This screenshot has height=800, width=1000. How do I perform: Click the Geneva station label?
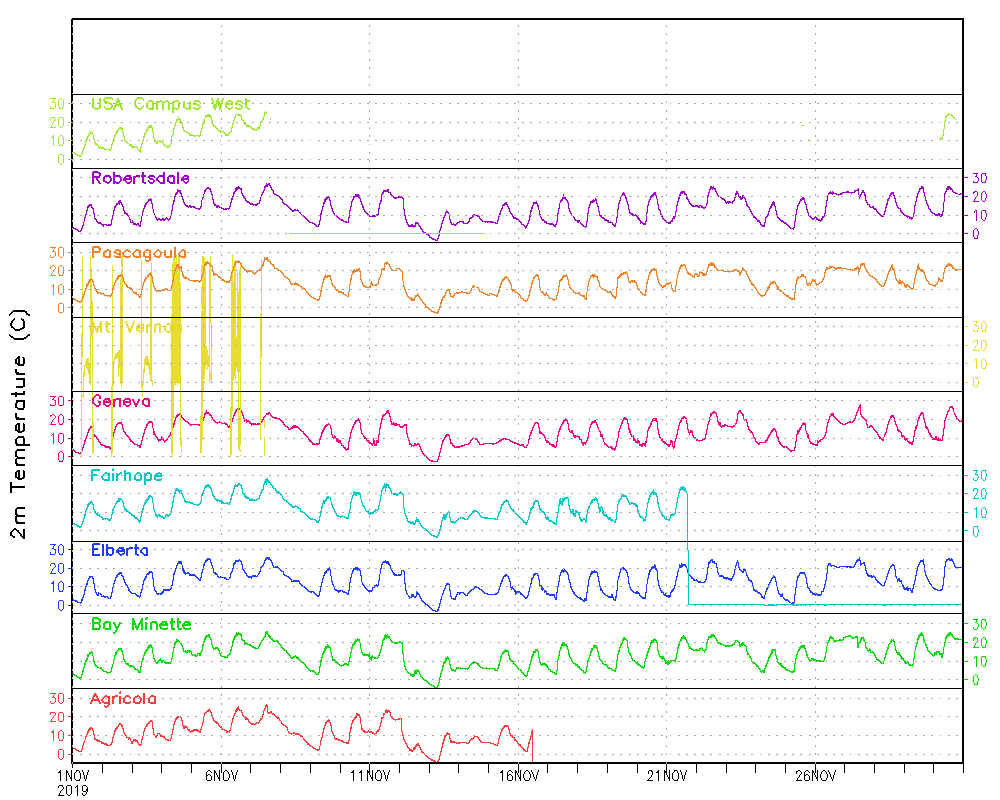click(x=121, y=401)
